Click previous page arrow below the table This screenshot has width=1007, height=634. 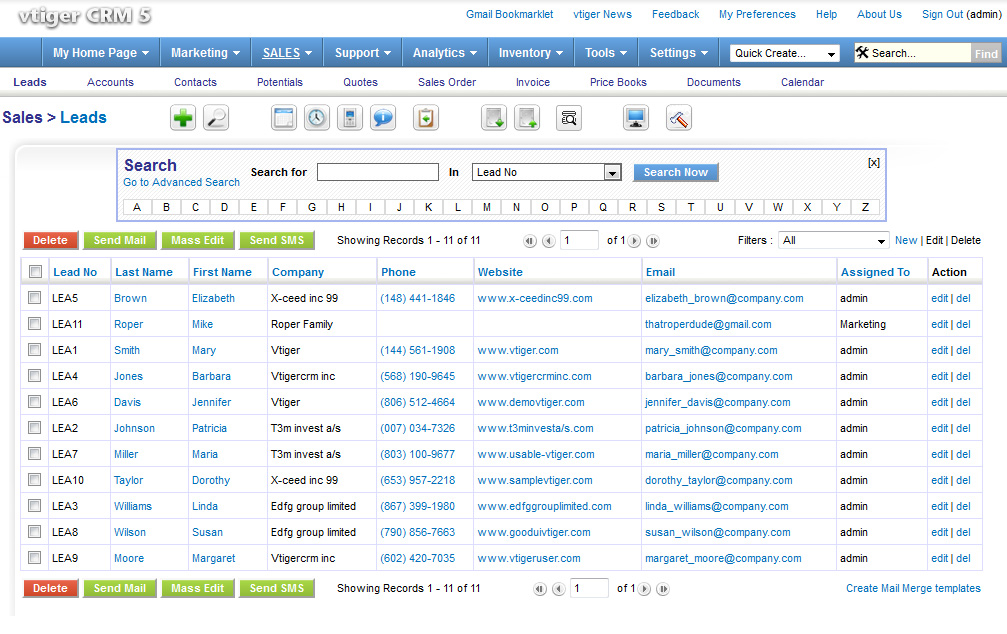point(559,589)
